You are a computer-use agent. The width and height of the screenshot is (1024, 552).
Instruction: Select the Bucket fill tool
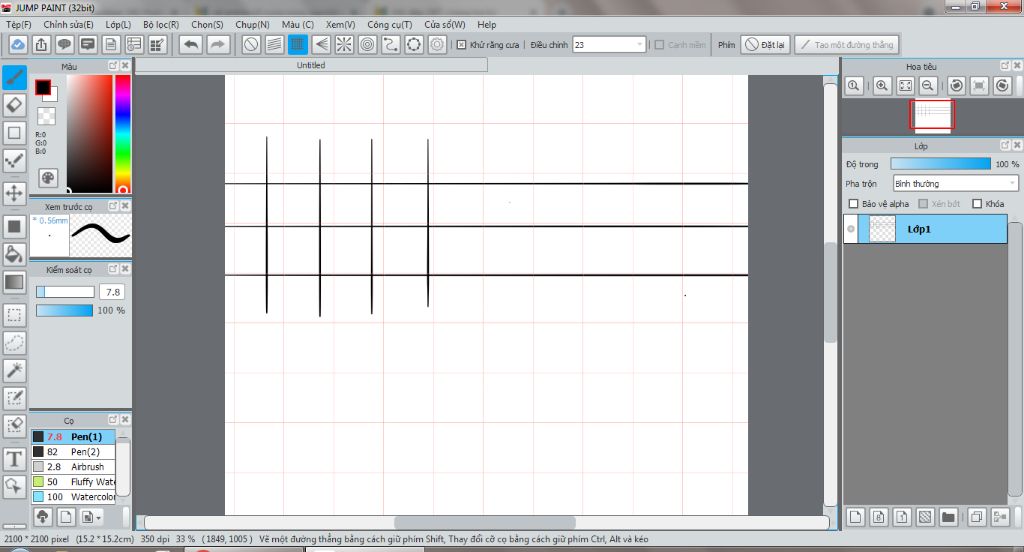14,254
